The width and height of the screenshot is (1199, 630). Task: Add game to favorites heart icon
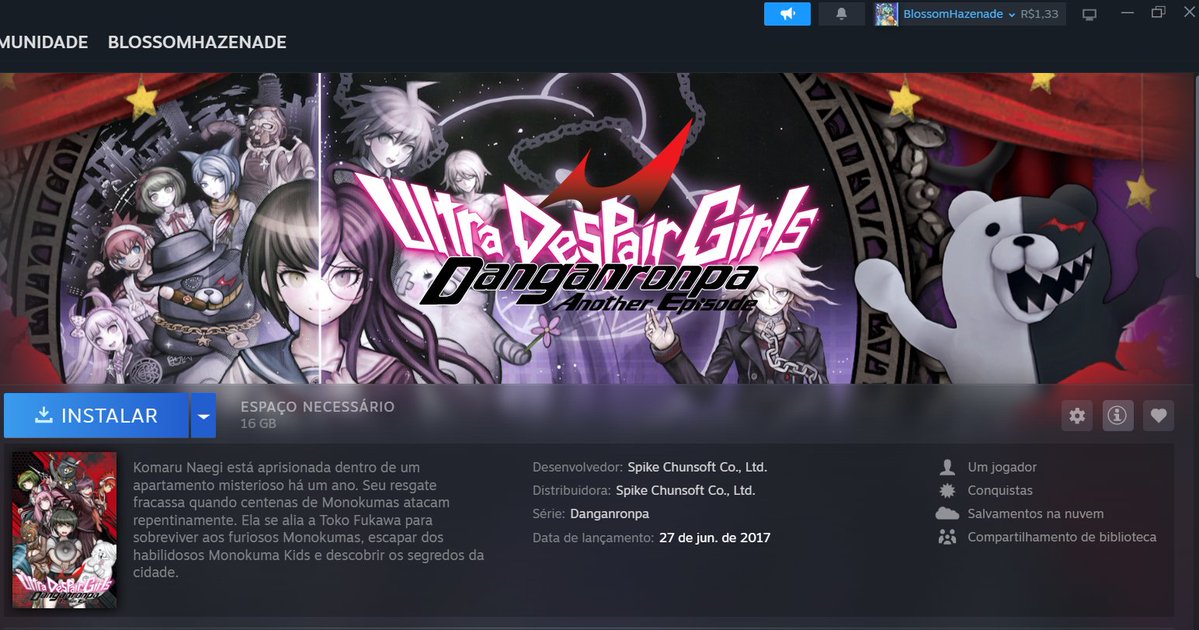point(1158,415)
